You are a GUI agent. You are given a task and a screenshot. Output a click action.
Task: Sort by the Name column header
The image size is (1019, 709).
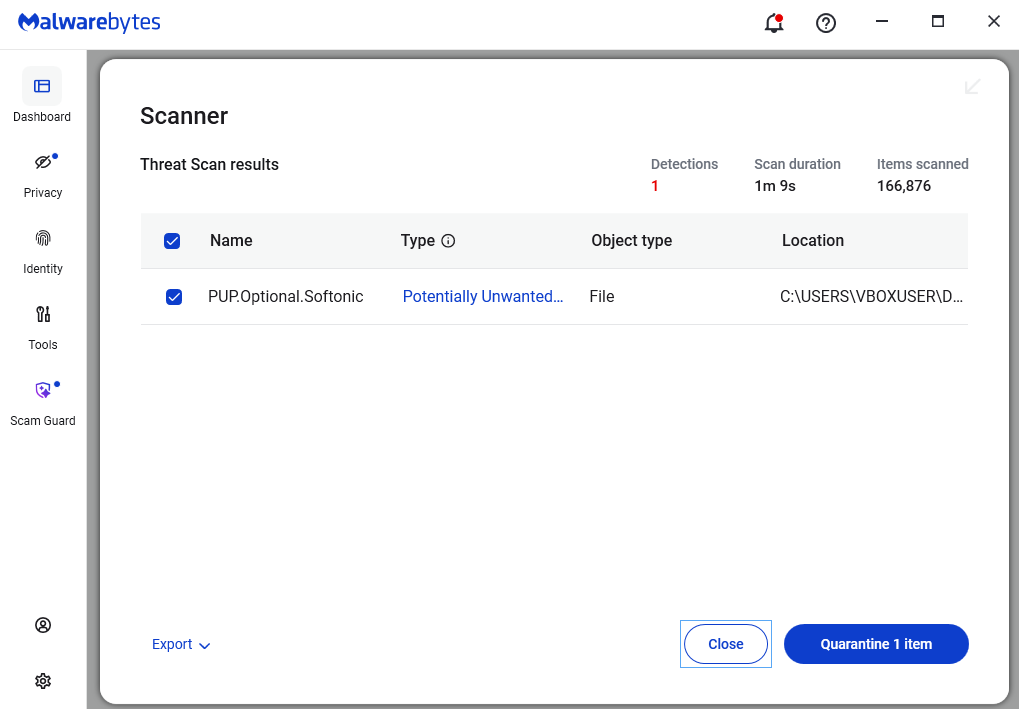point(231,240)
